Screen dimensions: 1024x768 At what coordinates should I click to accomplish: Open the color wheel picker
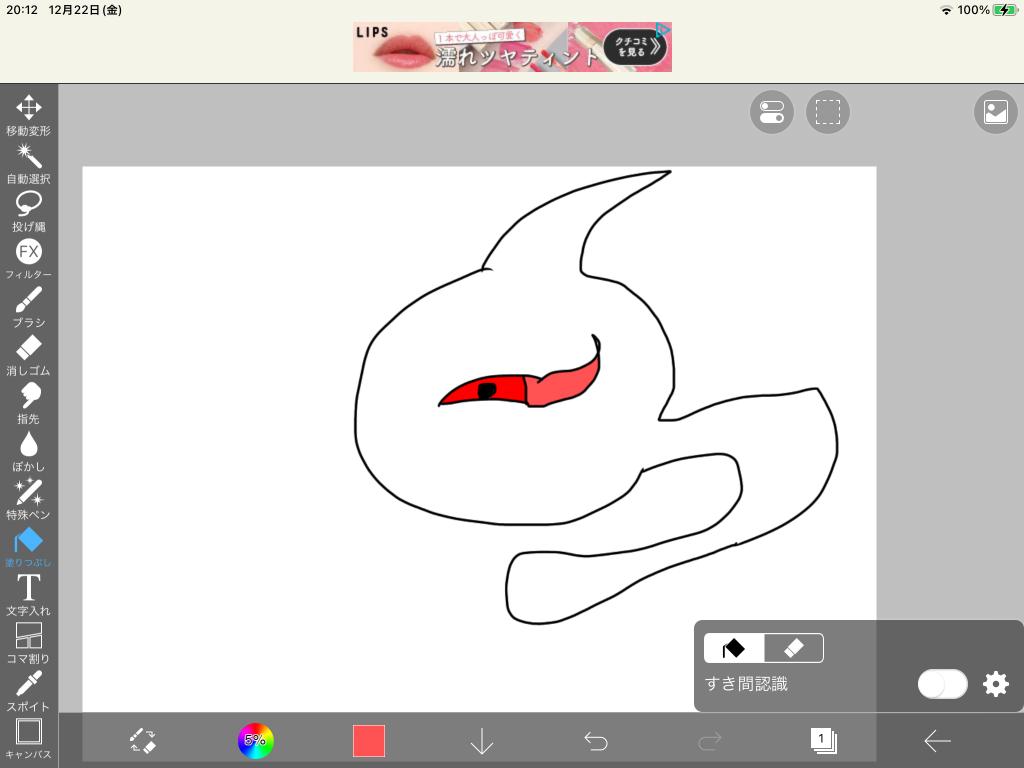tap(255, 741)
